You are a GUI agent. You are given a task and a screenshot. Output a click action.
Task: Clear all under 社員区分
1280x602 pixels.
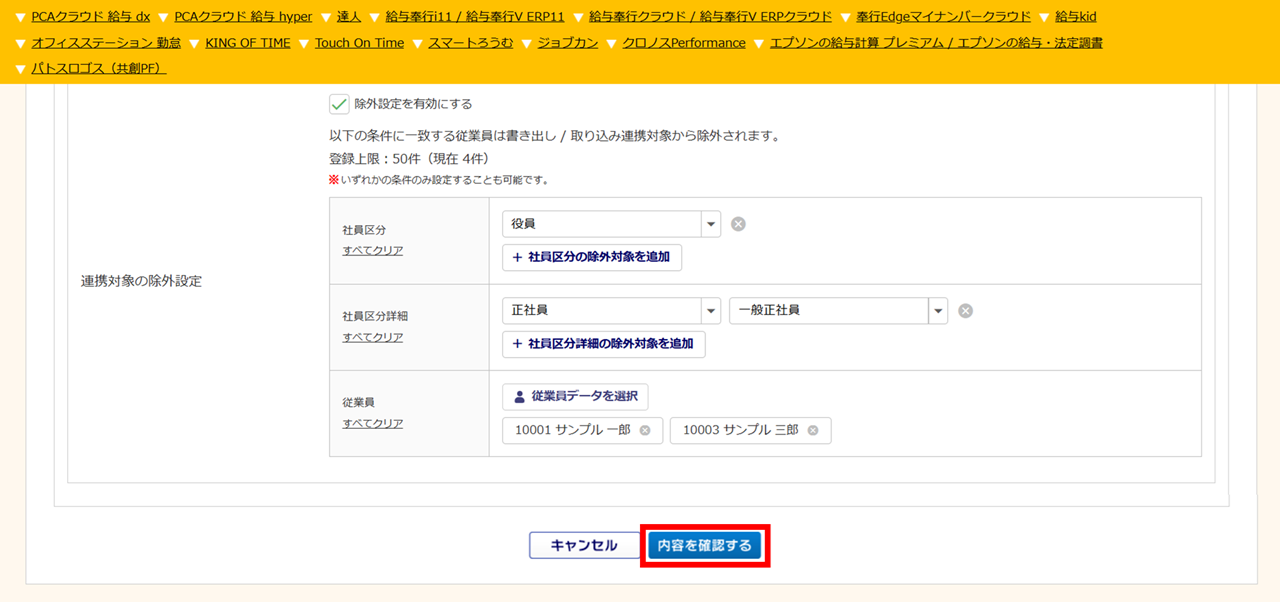pos(373,251)
